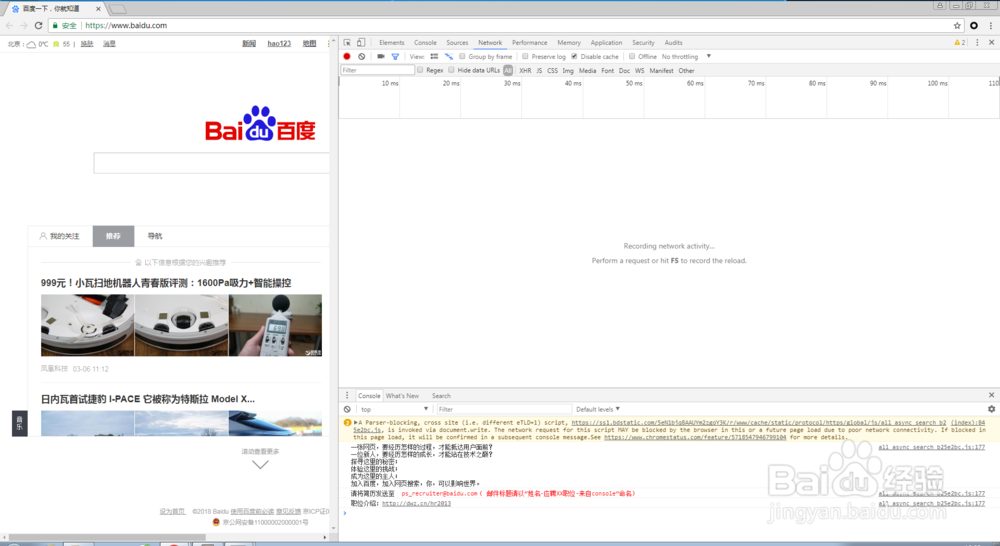Enable the Regex filter checkbox
Image resolution: width=1000 pixels, height=546 pixels.
[x=420, y=70]
